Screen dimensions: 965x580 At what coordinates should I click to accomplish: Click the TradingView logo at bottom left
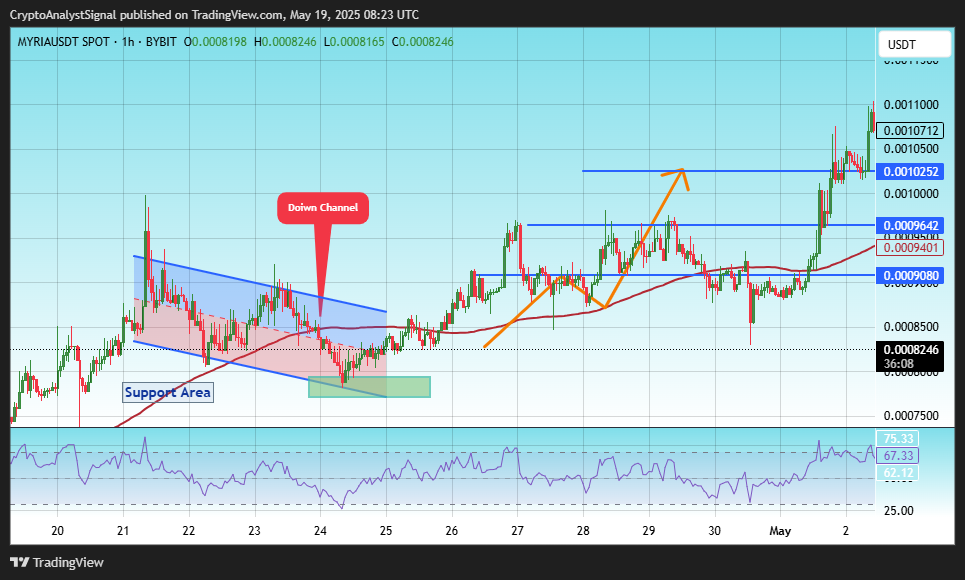(57, 562)
